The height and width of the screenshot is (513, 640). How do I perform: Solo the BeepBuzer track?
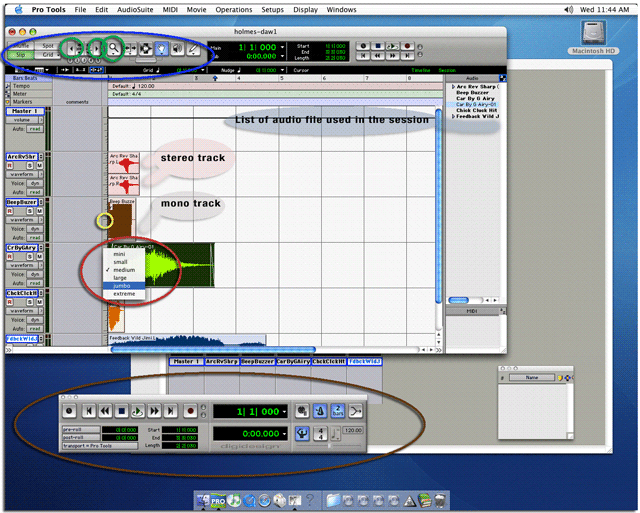click(30, 211)
